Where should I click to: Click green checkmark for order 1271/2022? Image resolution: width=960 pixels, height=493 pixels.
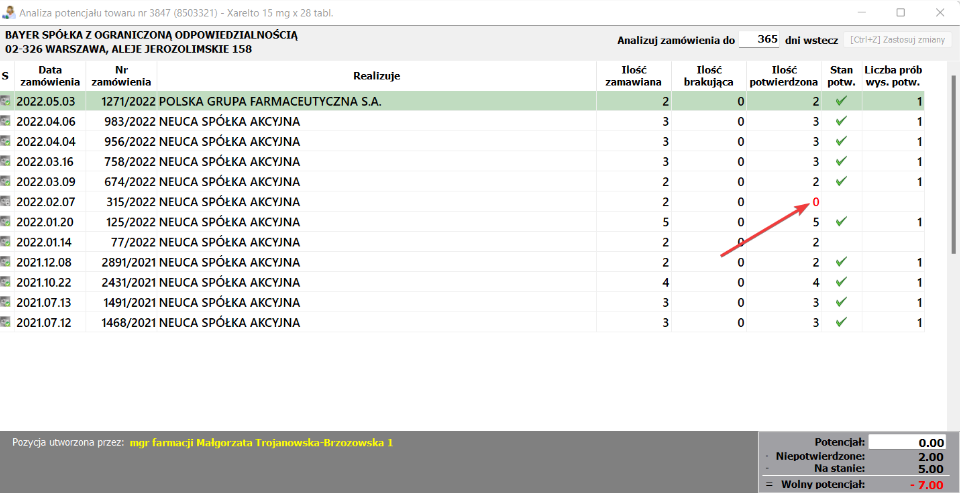[x=841, y=100]
